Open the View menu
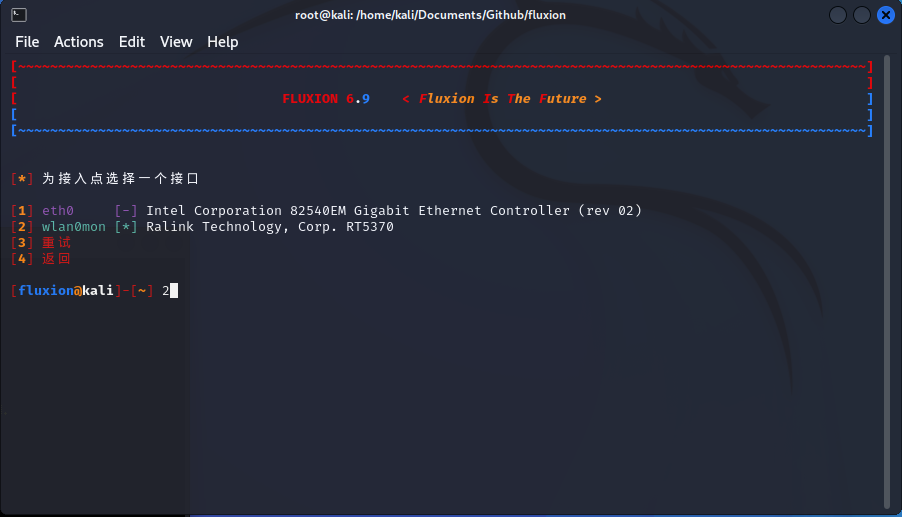 176,42
